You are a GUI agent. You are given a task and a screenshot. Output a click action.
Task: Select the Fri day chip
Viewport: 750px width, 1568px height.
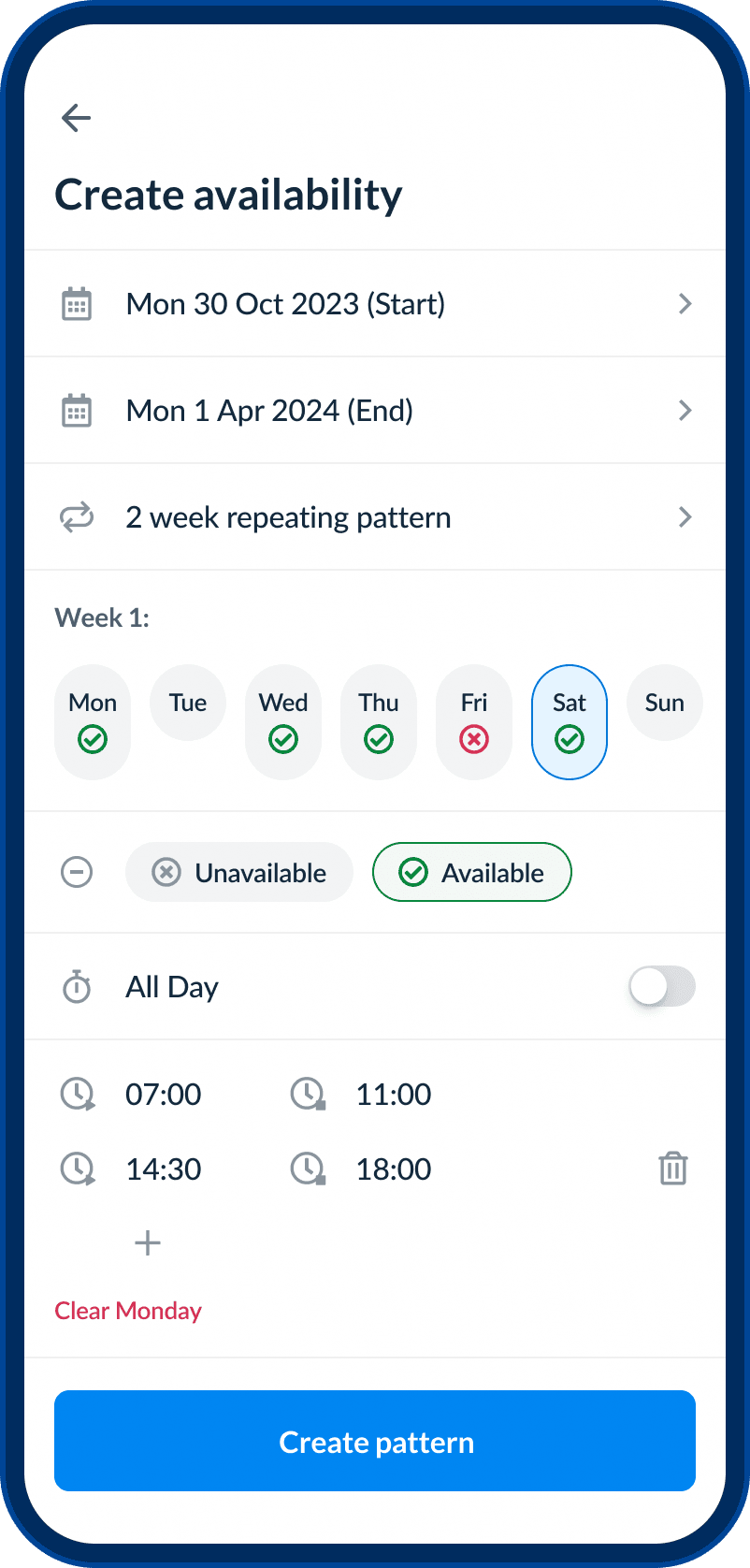click(x=474, y=722)
